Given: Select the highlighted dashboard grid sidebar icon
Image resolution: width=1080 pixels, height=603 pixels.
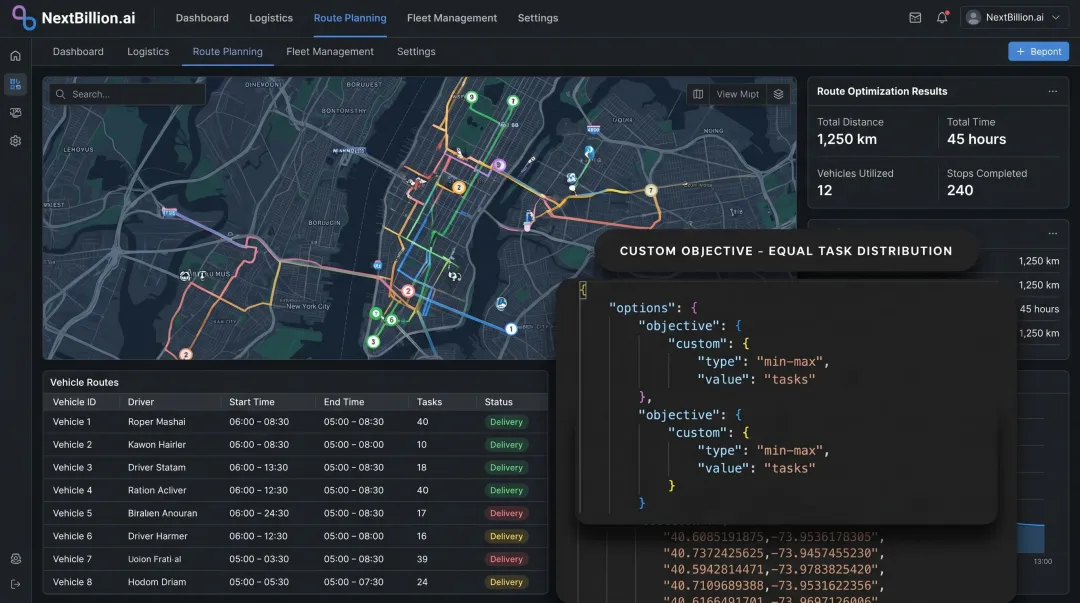Looking at the screenshot, I should click(x=15, y=84).
